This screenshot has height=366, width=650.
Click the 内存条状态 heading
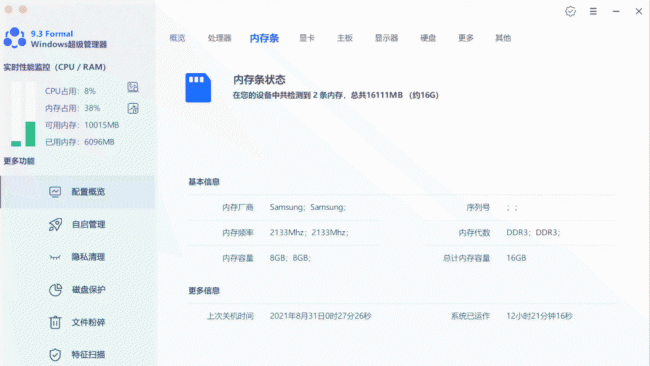click(259, 80)
